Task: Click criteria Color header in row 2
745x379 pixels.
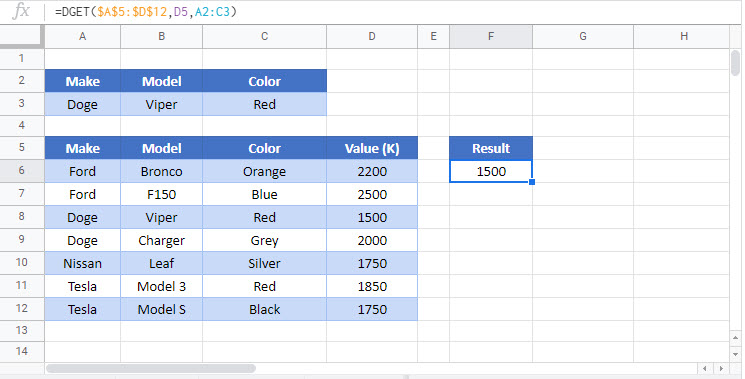Action: (265, 81)
